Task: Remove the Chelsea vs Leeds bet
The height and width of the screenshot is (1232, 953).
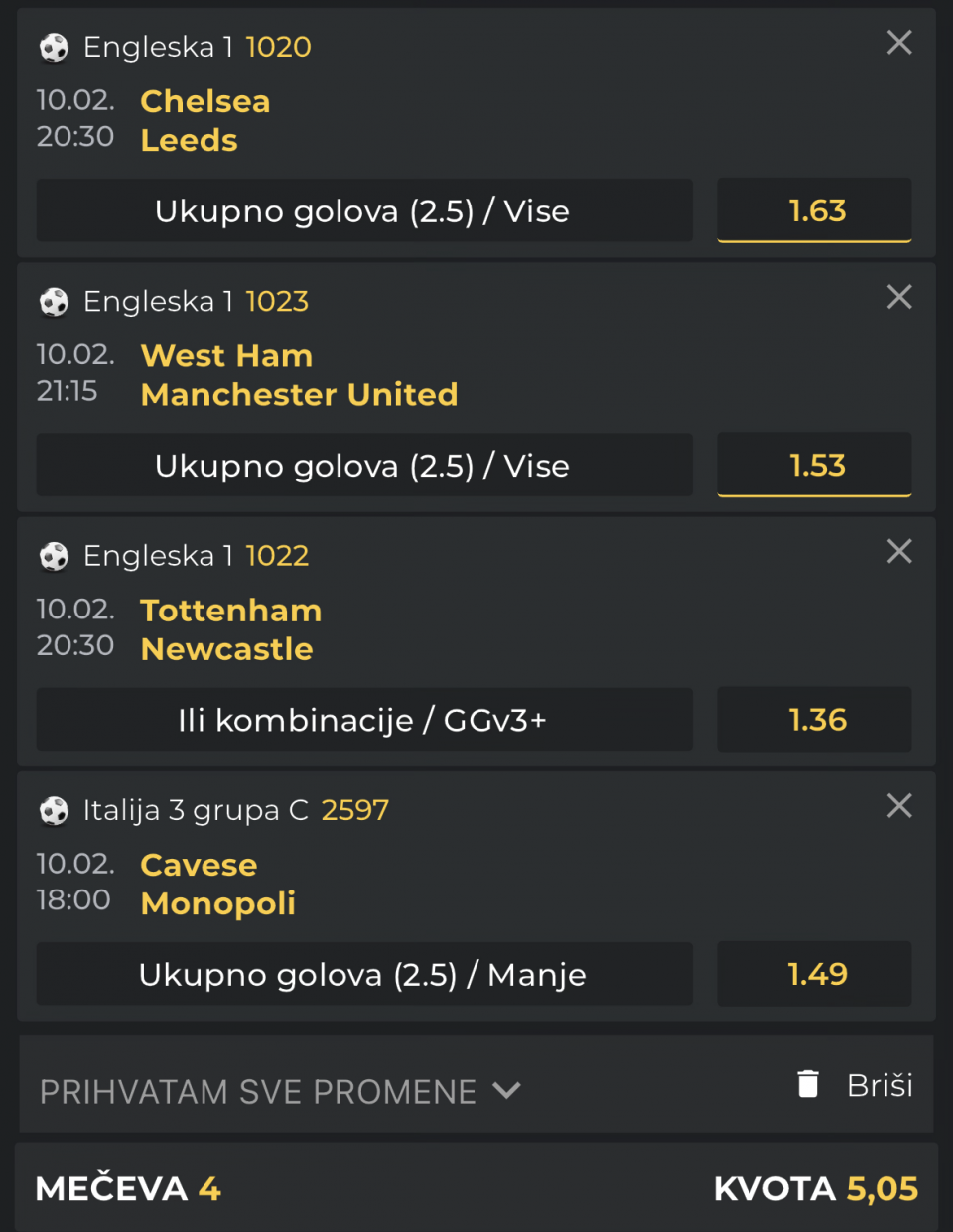Action: (899, 43)
